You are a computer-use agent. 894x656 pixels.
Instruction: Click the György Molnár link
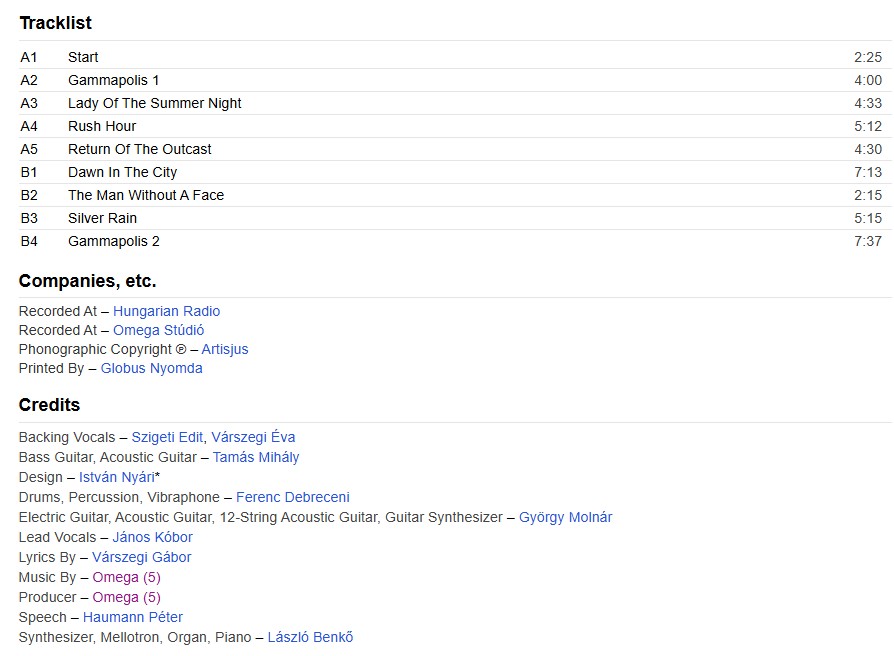click(565, 517)
